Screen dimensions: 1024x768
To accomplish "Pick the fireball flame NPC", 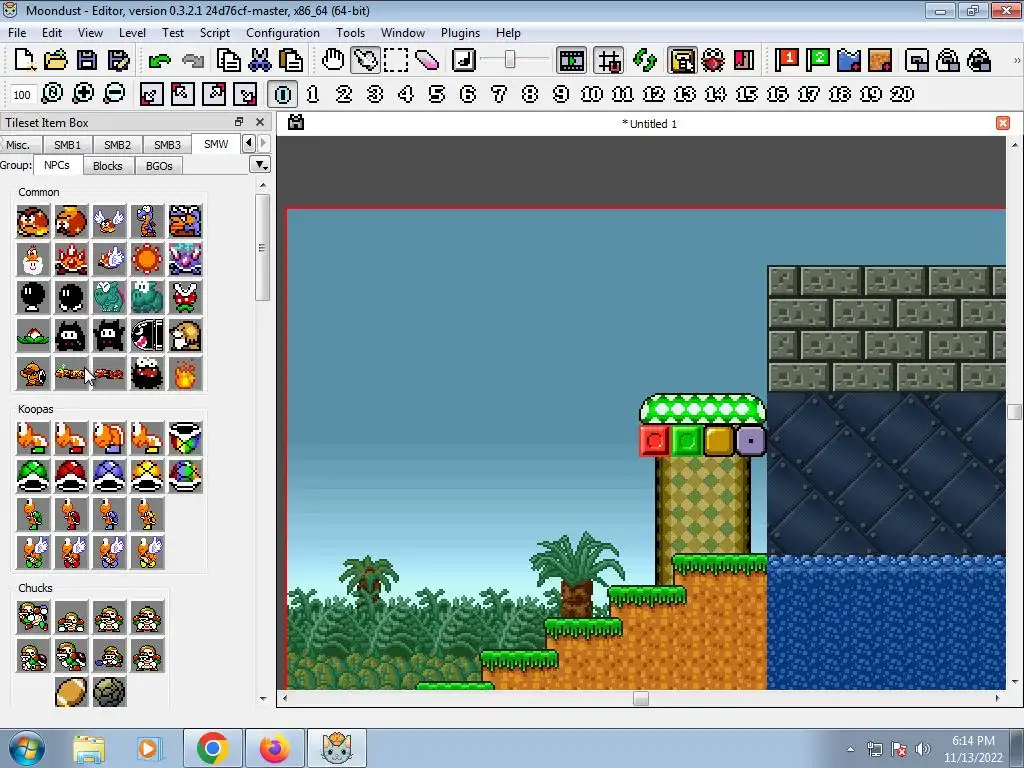I will click(x=185, y=374).
